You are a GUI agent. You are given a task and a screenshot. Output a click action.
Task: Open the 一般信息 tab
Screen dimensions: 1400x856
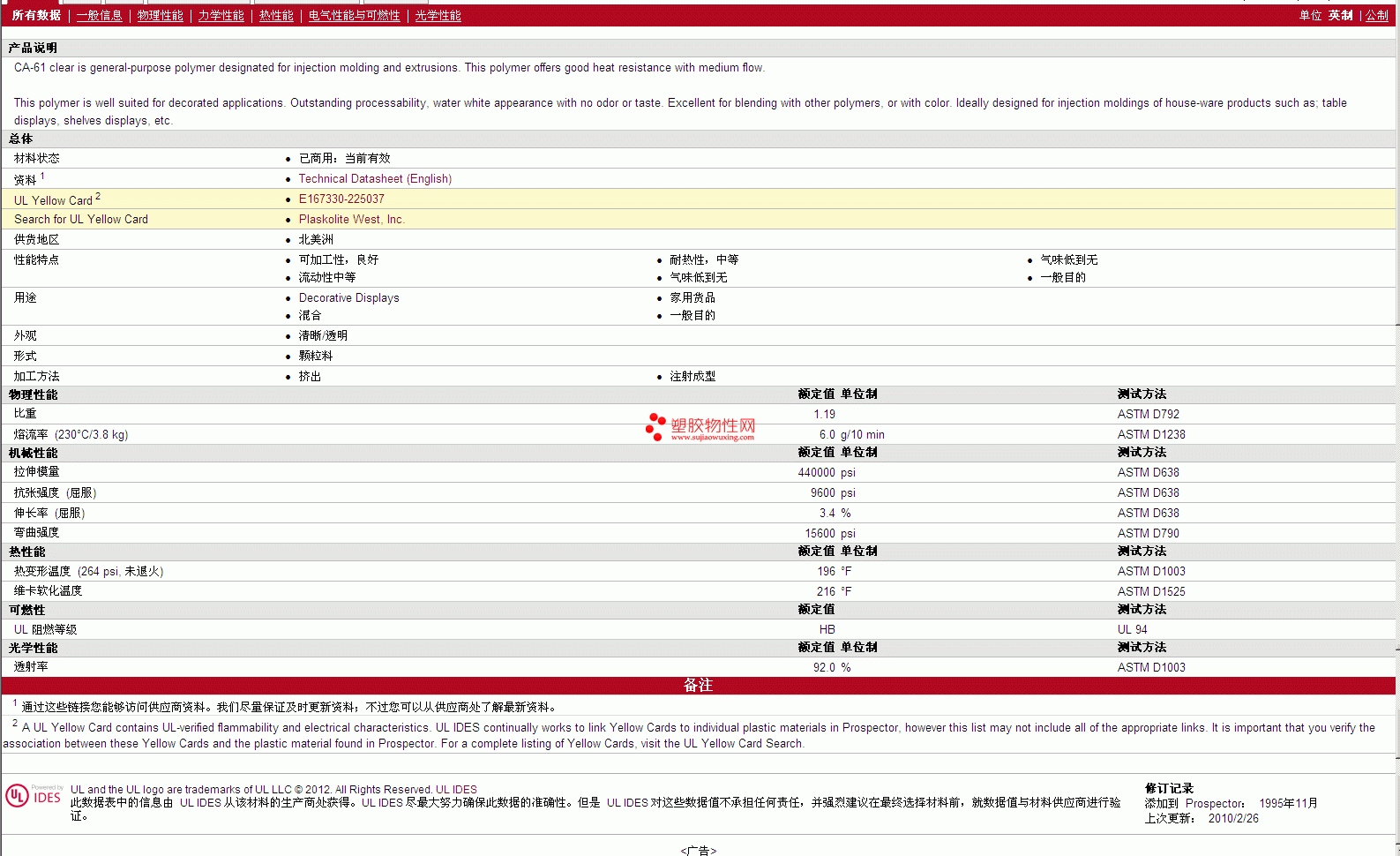pos(100,16)
